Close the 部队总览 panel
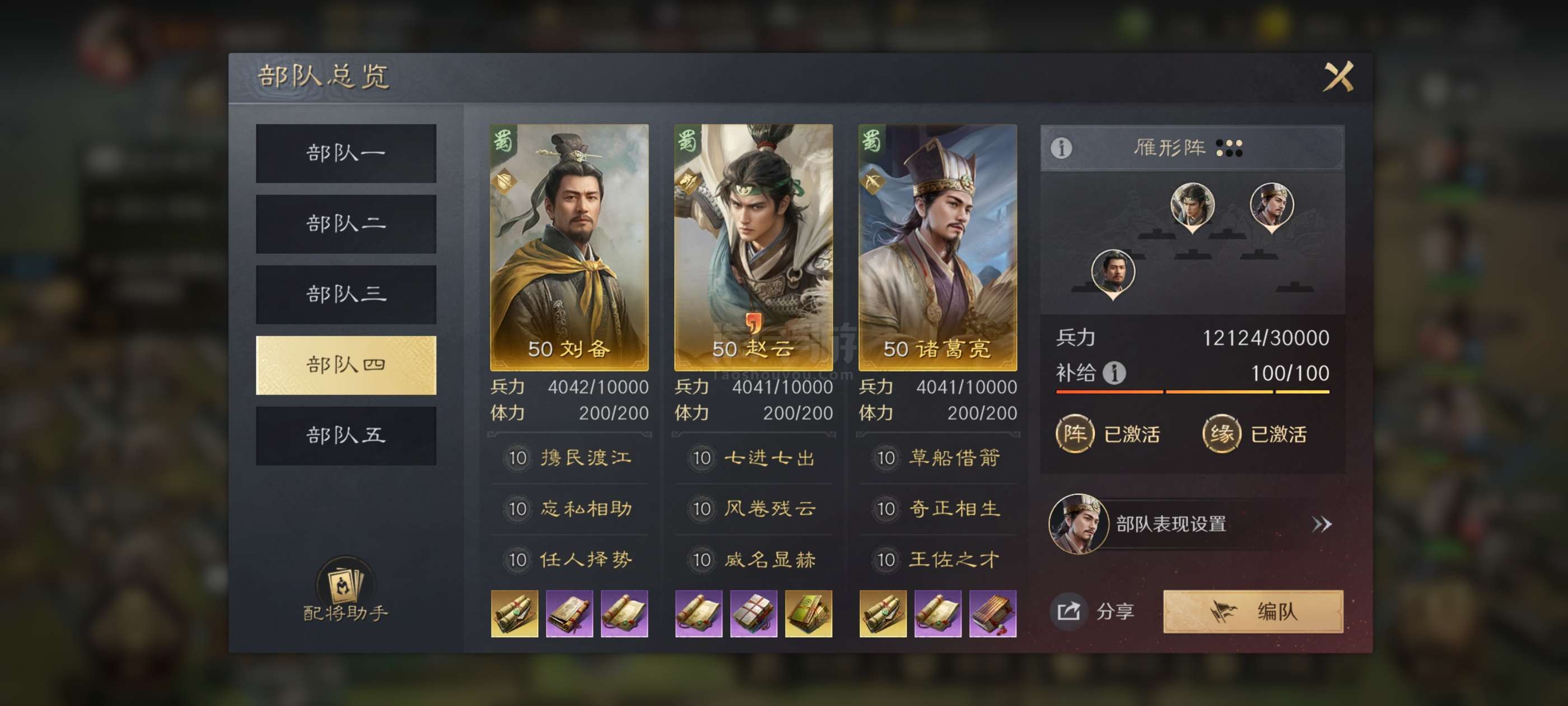Screen dimensions: 1568x706 click(1338, 77)
